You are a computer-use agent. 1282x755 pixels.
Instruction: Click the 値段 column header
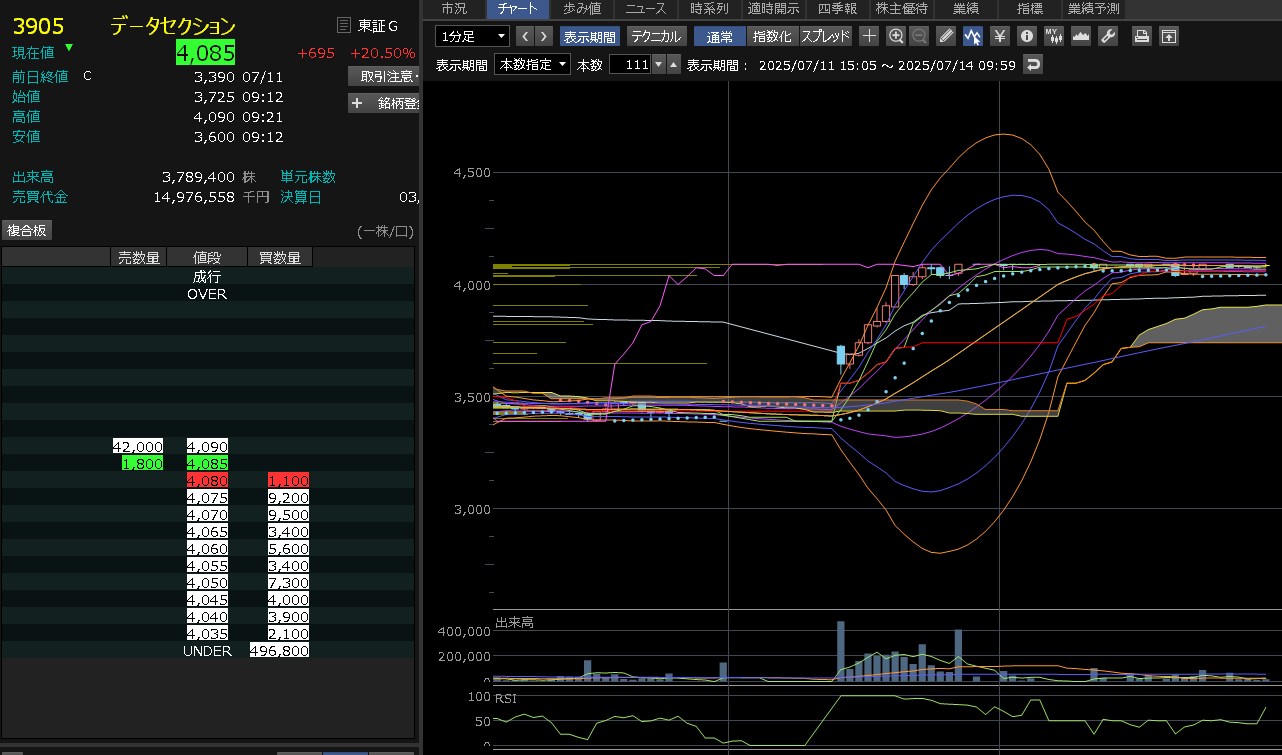pyautogui.click(x=207, y=257)
